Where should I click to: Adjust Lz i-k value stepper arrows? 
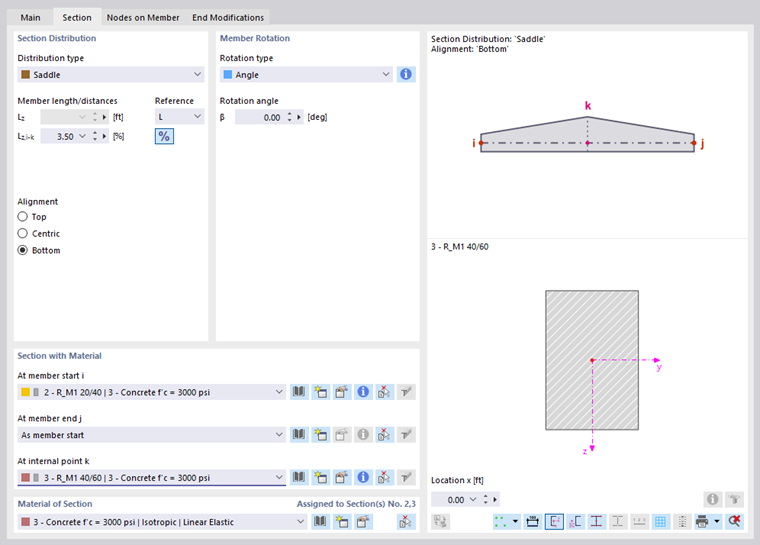(x=95, y=136)
